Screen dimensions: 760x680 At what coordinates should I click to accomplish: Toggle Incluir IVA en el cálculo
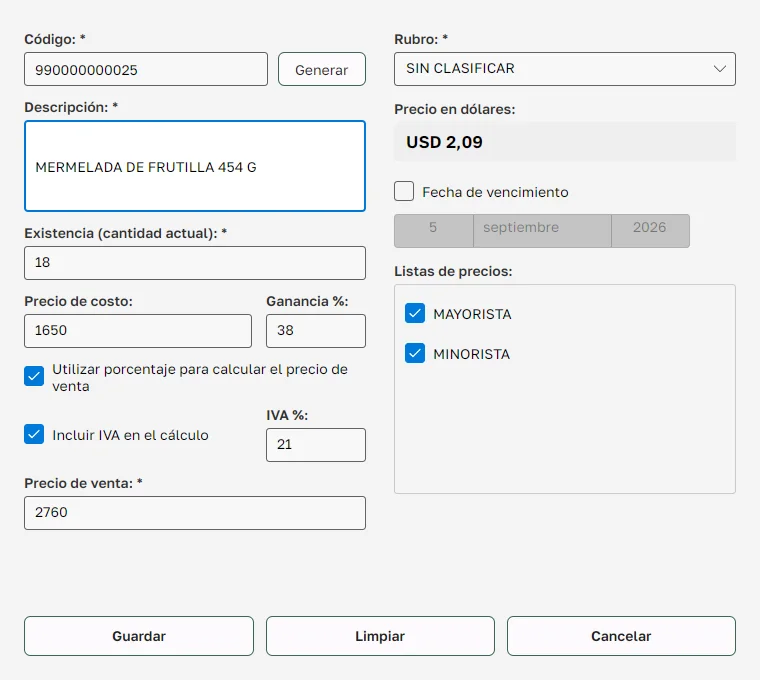tap(34, 434)
